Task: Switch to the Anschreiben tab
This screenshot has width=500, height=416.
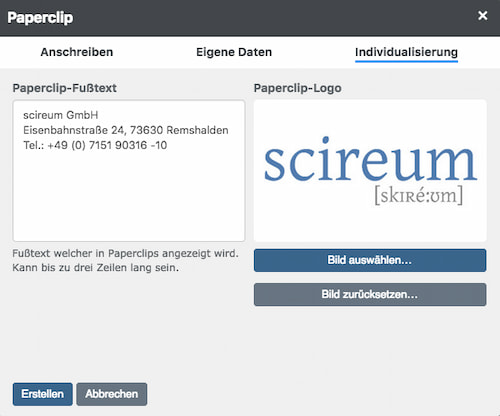Action: pyautogui.click(x=77, y=52)
